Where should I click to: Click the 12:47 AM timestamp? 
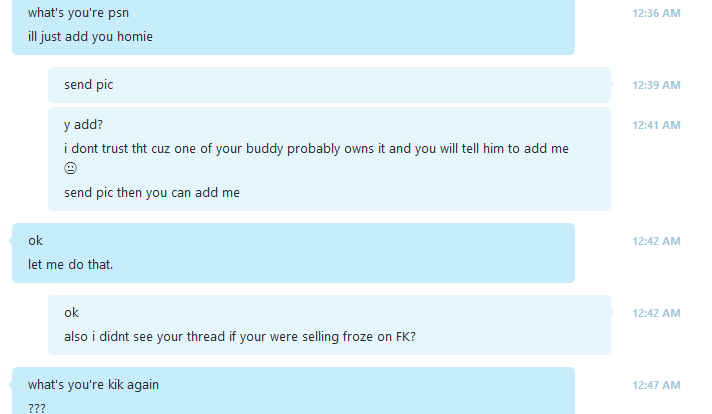coord(656,385)
